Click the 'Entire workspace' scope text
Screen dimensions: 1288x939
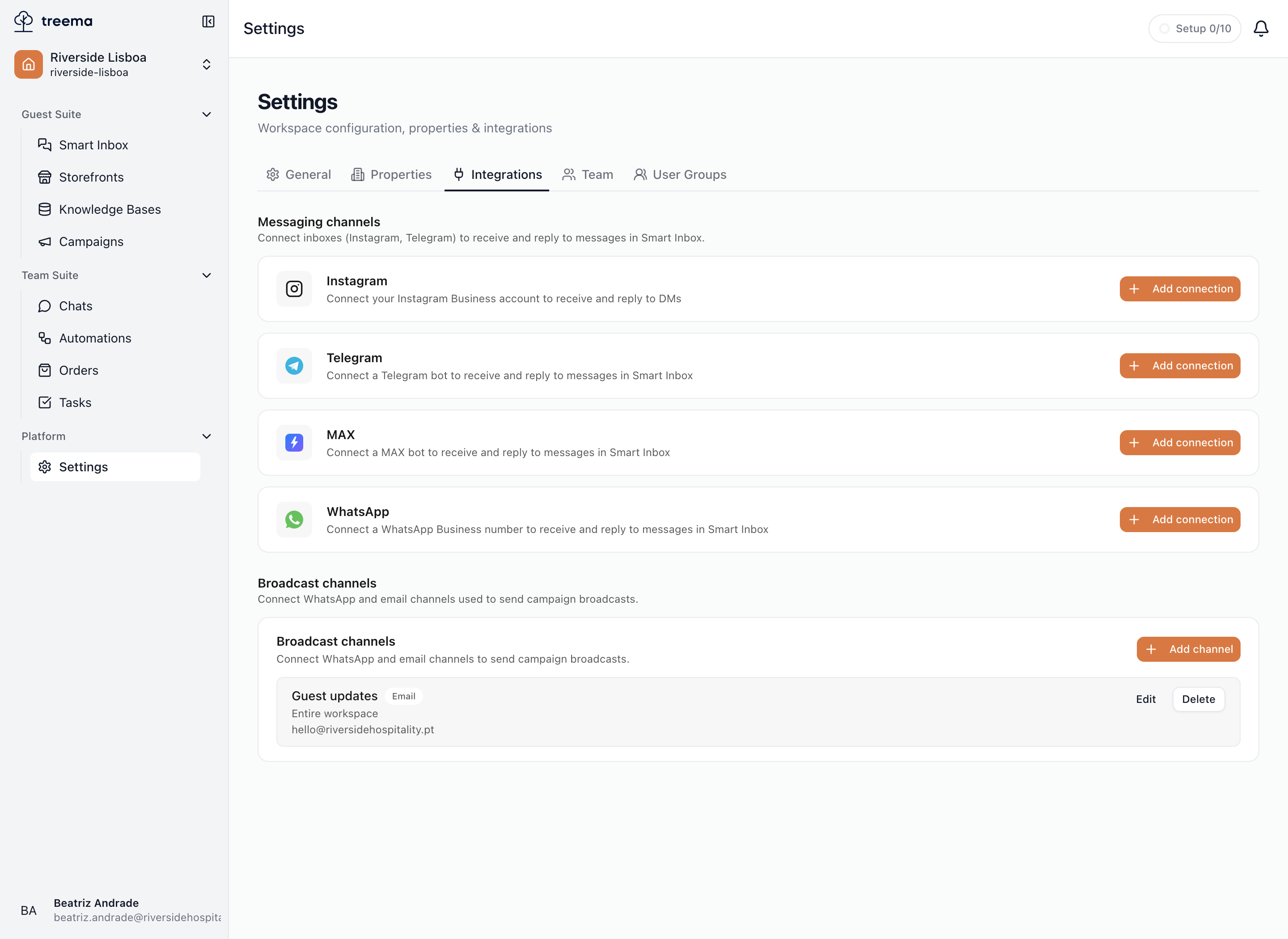click(335, 714)
